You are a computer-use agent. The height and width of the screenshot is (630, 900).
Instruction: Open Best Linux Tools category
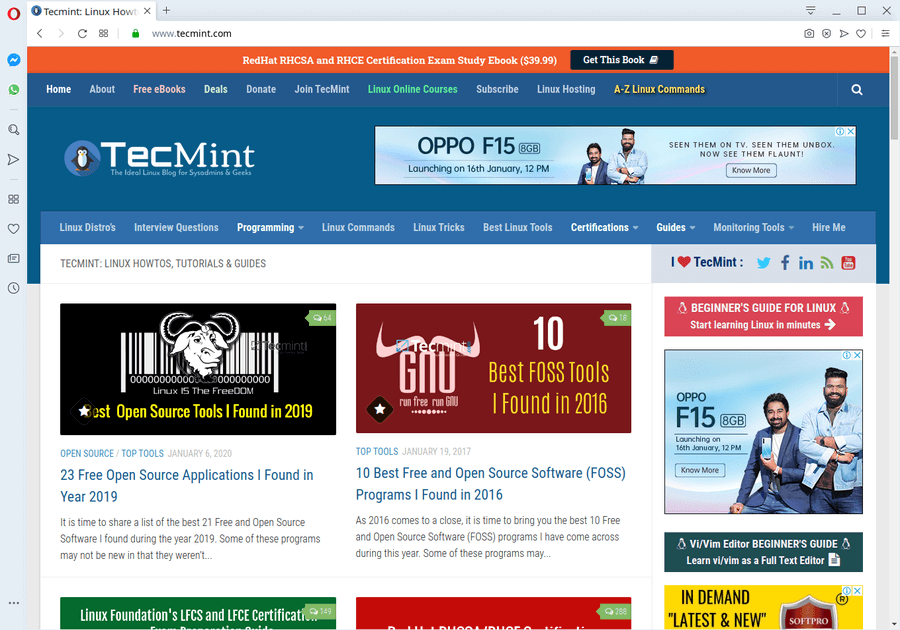click(x=518, y=227)
